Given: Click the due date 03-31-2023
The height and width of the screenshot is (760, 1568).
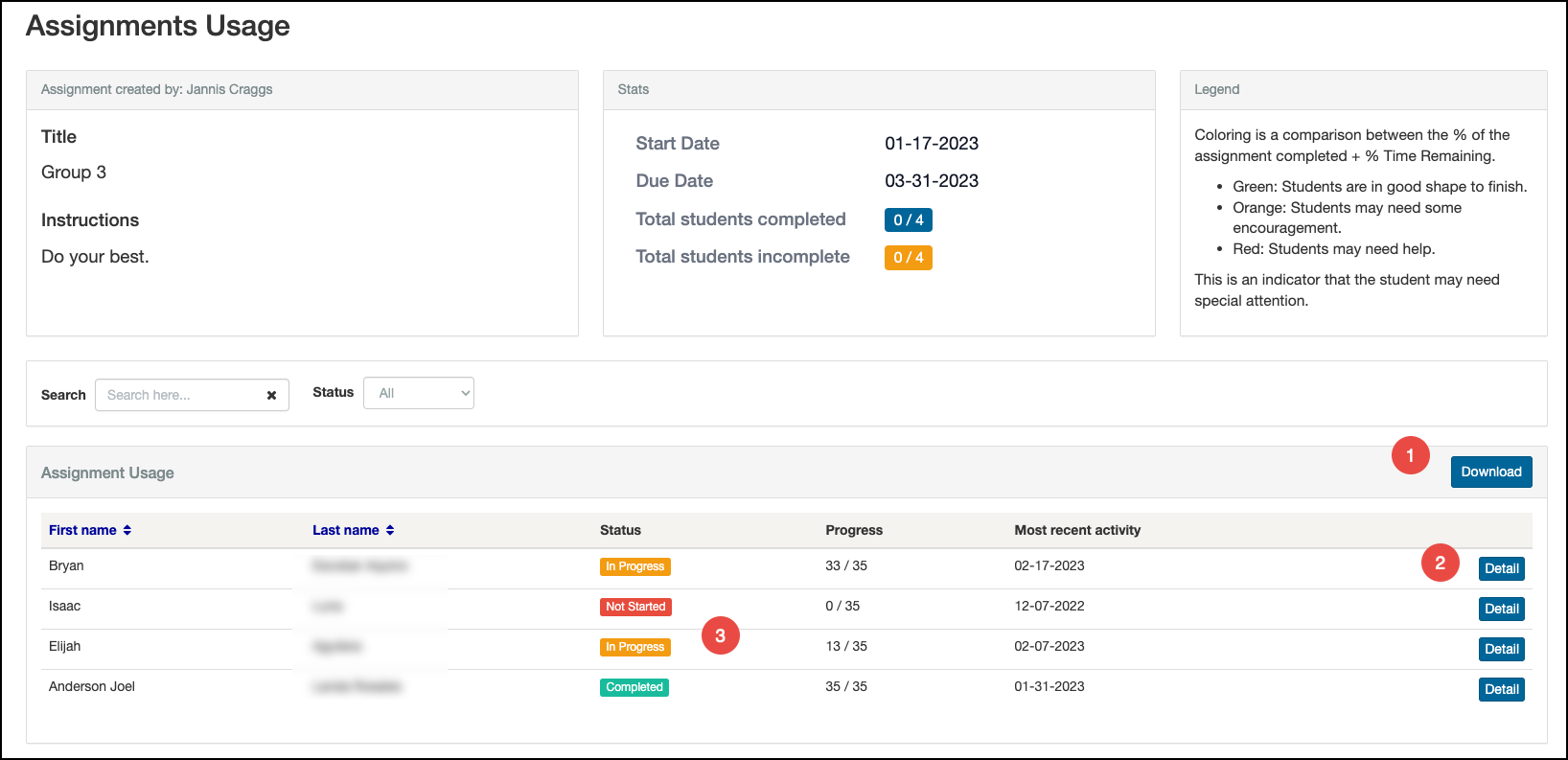Looking at the screenshot, I should click(932, 181).
